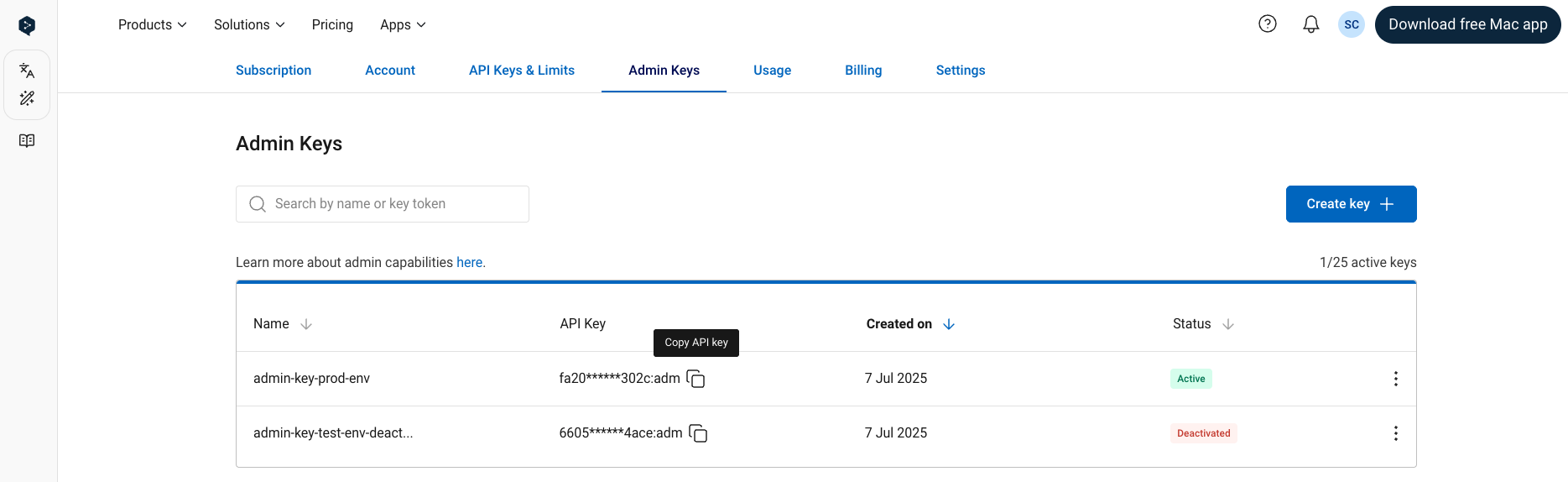1568x482 pixels.
Task: Focus the Search by name or key token field
Action: click(x=383, y=204)
